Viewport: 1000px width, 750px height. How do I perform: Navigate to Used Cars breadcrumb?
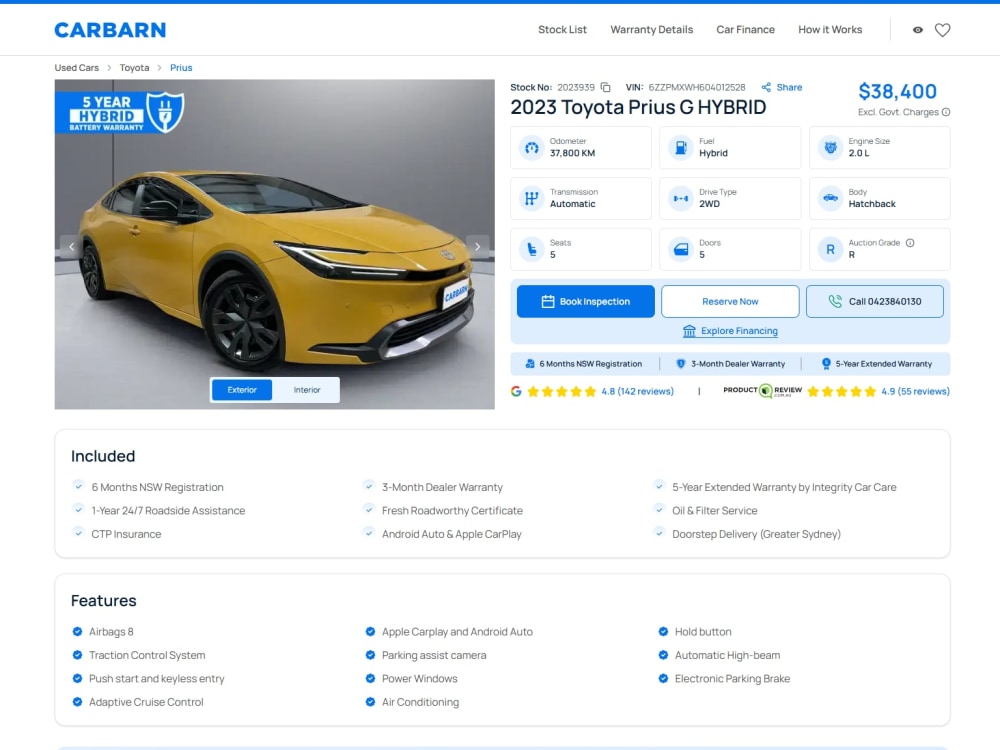click(77, 68)
